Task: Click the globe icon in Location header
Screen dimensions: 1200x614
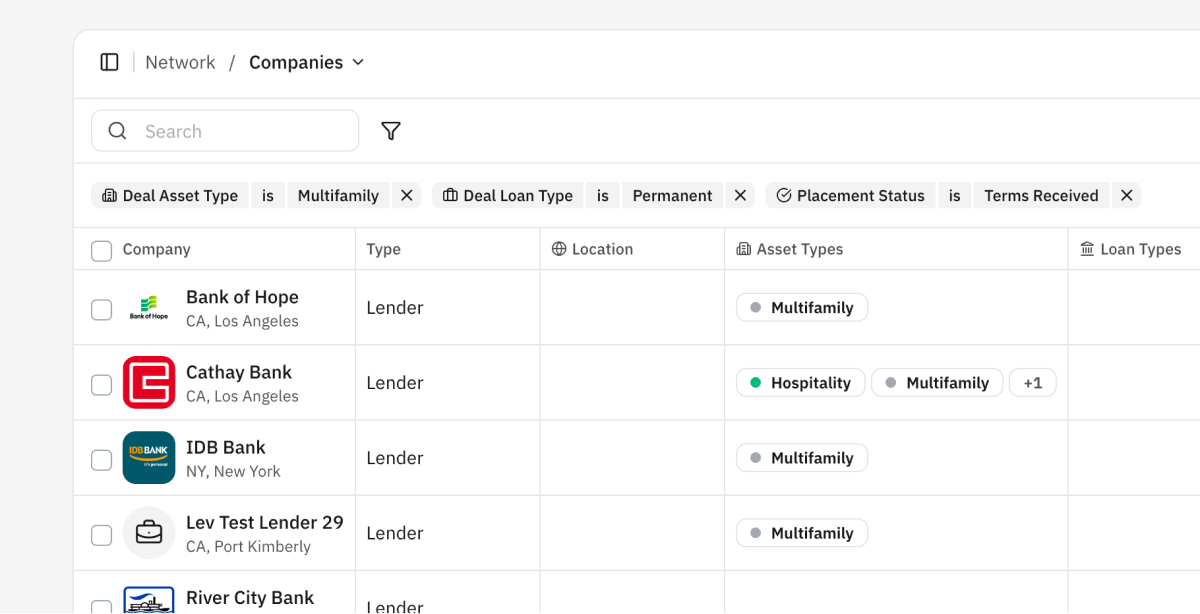Action: pyautogui.click(x=557, y=248)
